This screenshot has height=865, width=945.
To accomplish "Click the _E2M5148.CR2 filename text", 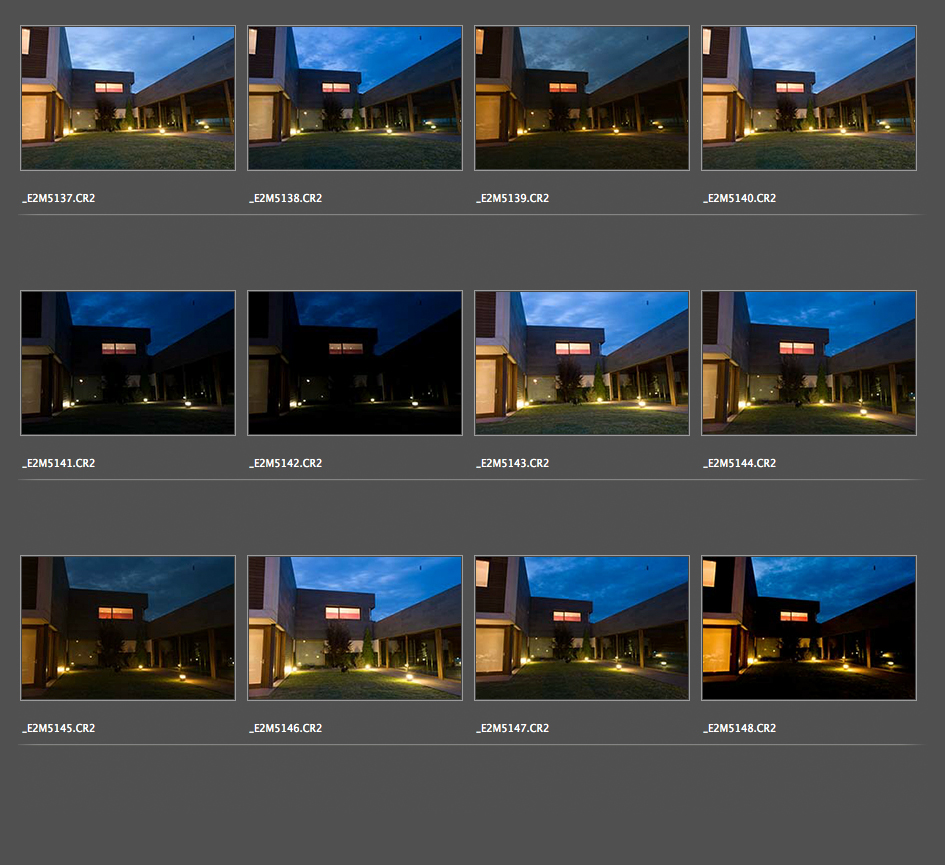I will point(739,729).
